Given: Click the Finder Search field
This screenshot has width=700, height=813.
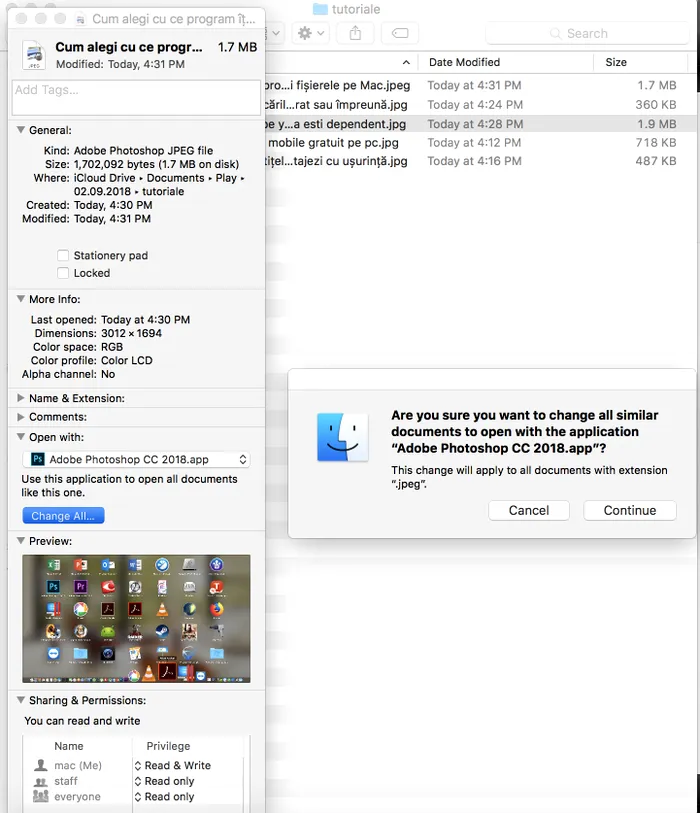Looking at the screenshot, I should point(587,33).
